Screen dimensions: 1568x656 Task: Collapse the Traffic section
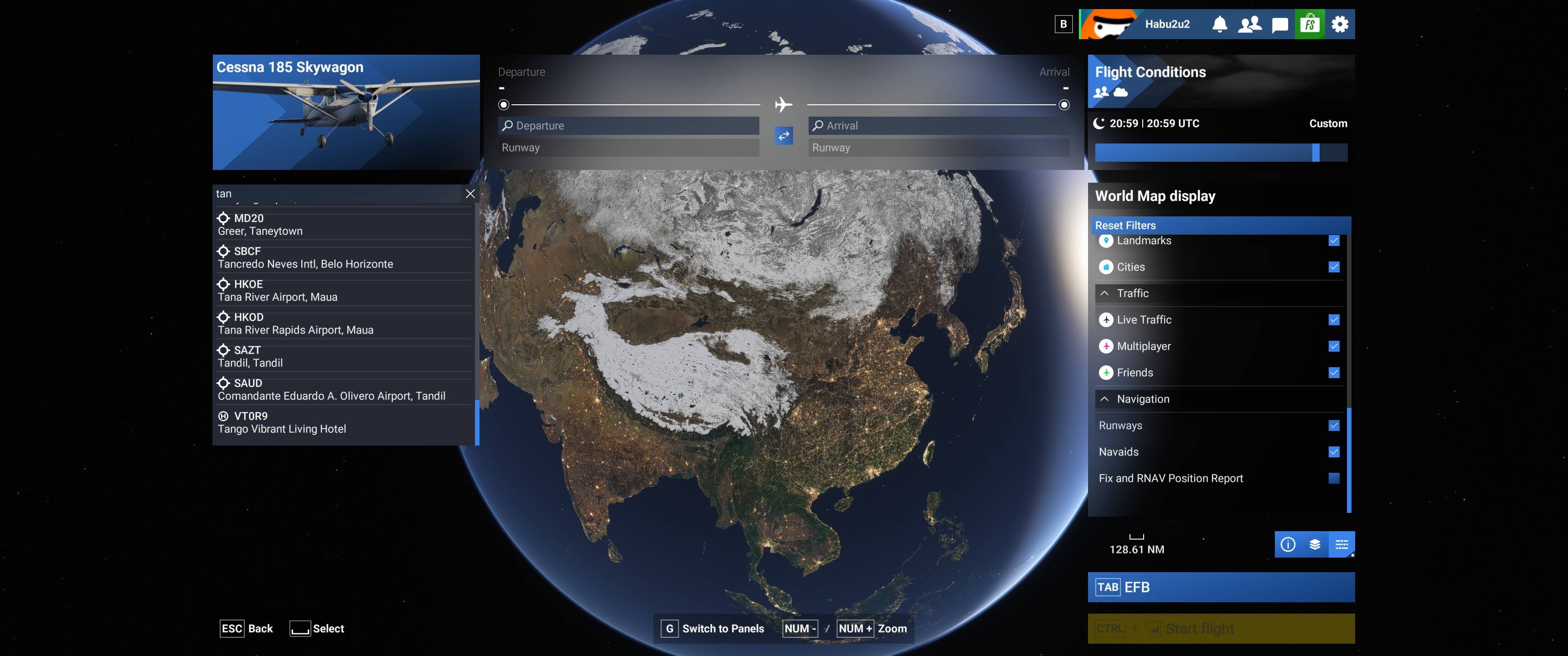[x=1218, y=293]
